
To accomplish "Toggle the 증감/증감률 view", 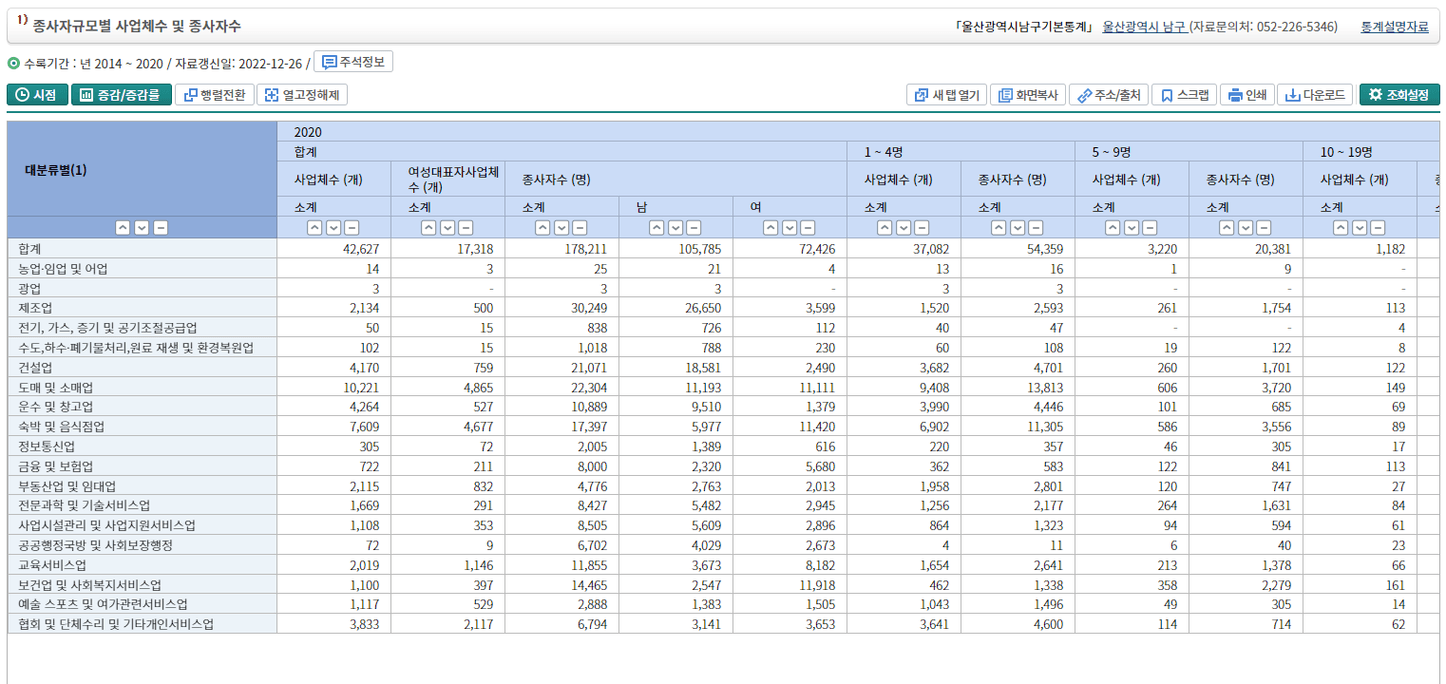I will pos(121,95).
